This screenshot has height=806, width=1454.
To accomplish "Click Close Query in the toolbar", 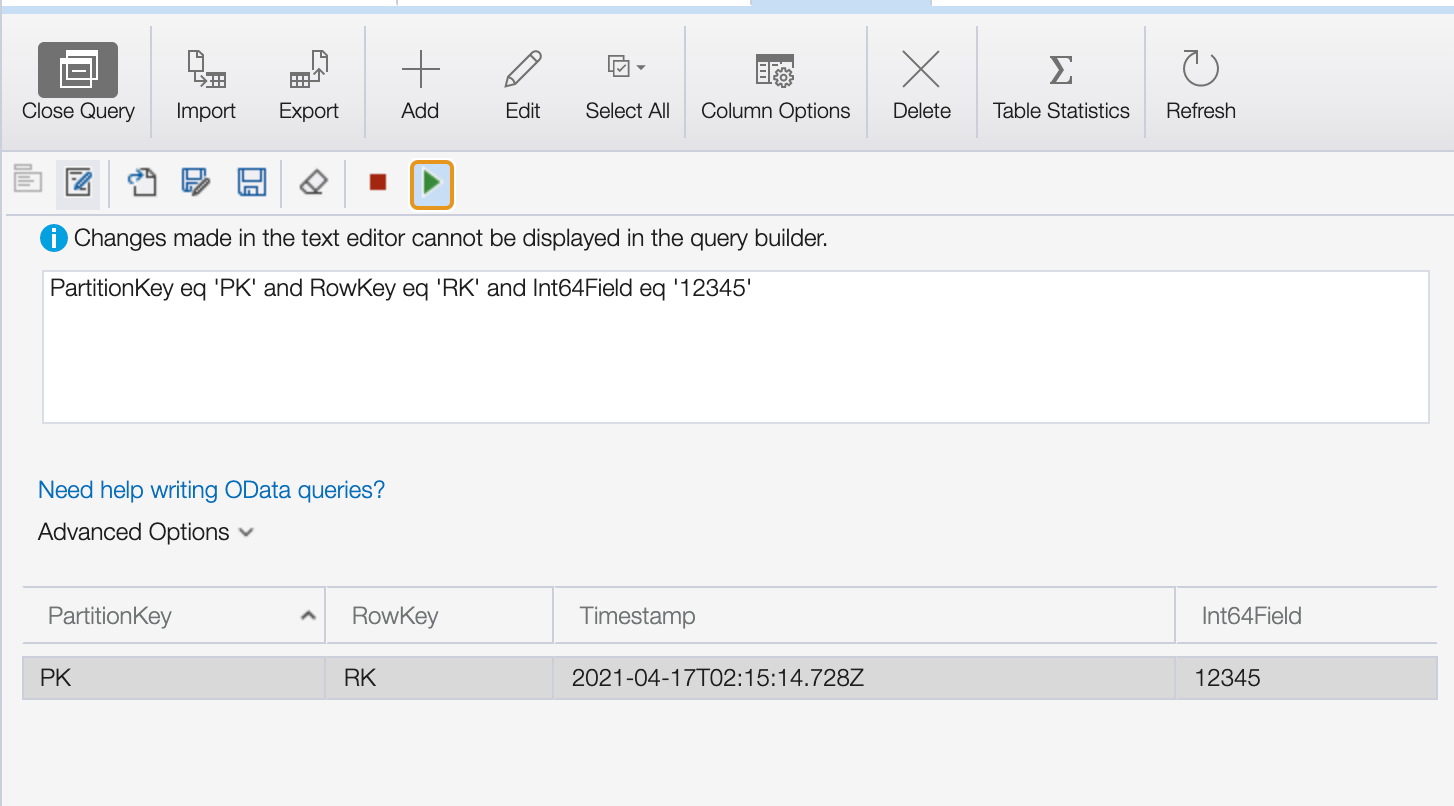I will [x=77, y=82].
